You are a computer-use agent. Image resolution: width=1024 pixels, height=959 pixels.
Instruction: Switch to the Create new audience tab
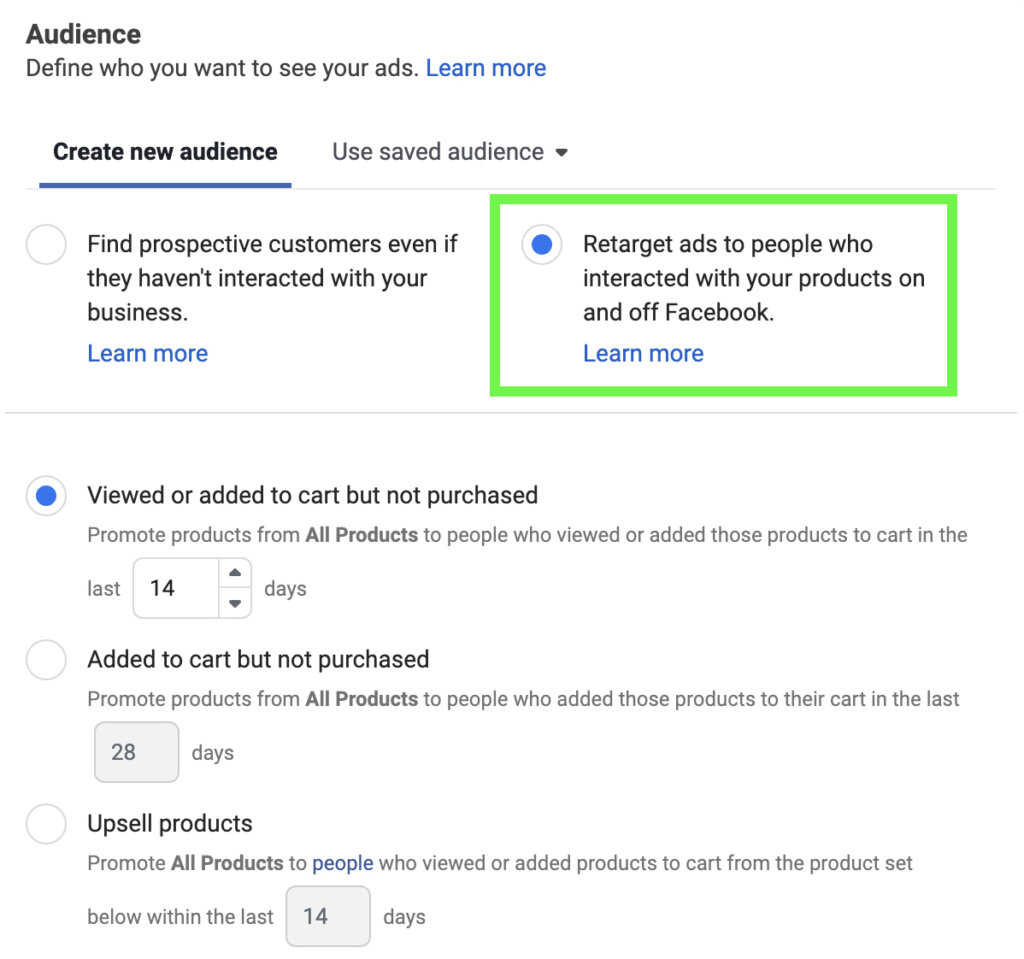164,151
